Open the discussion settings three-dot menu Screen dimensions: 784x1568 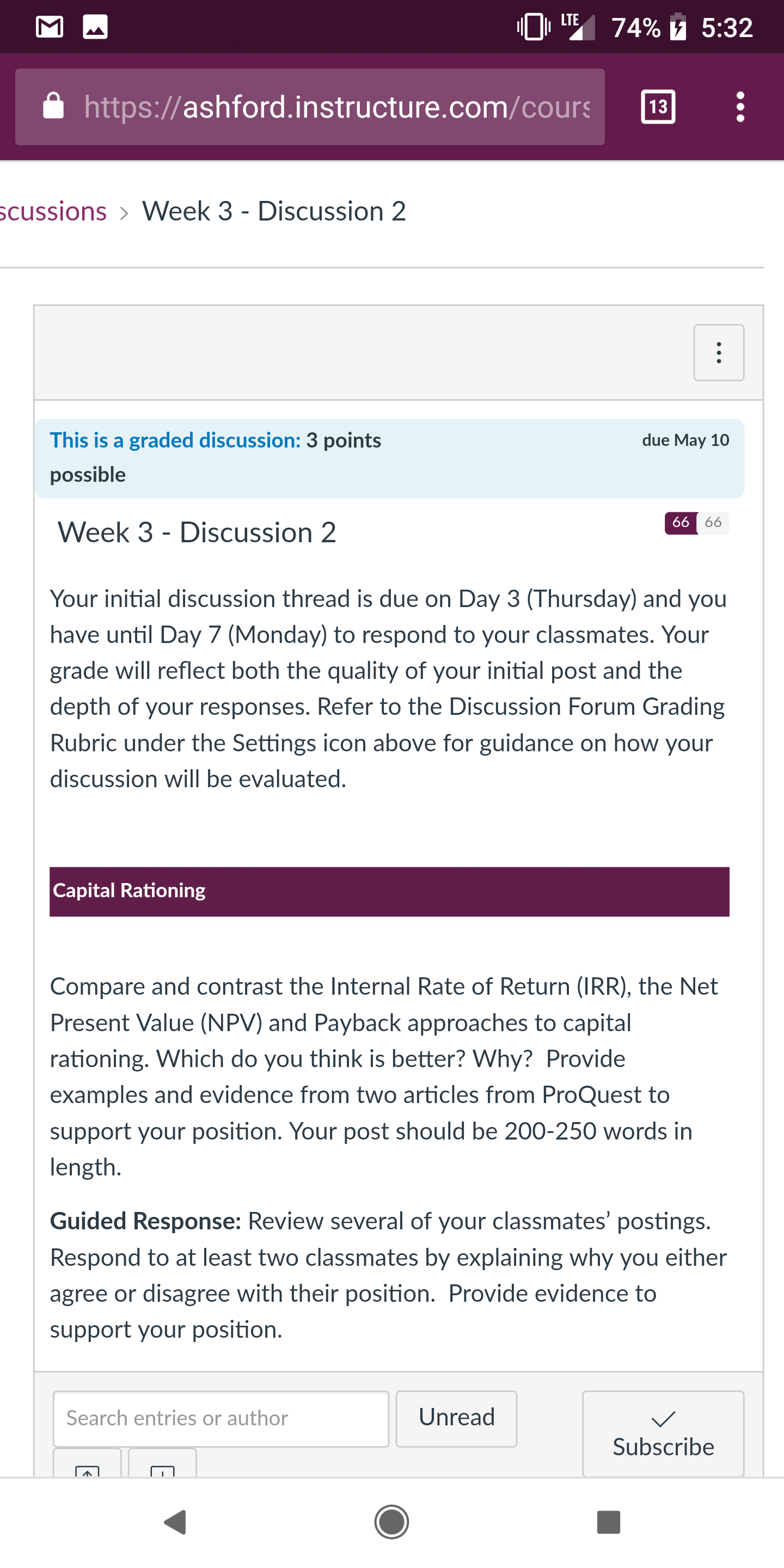719,352
